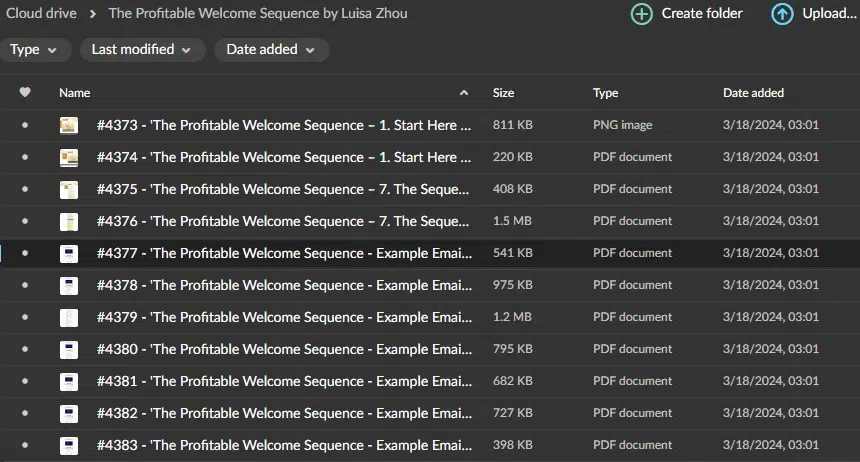Select file name #4381 Example Email

click(284, 381)
